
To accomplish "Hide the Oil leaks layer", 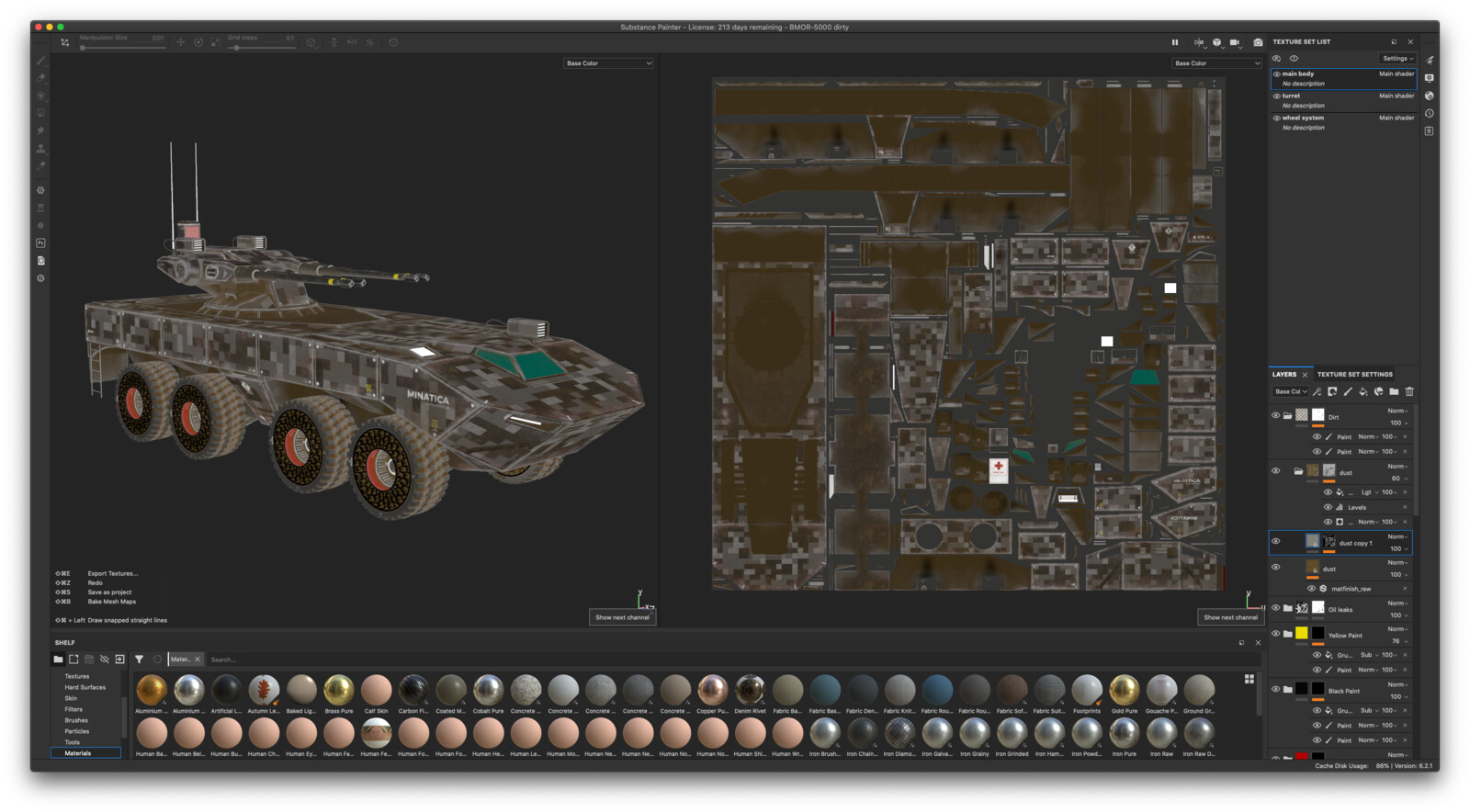I will point(1275,608).
